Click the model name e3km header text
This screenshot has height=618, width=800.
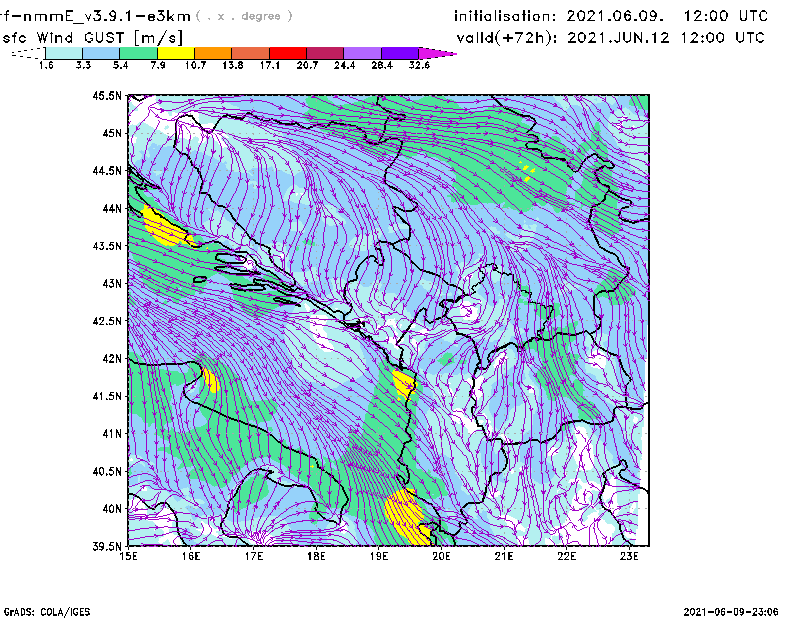coord(95,16)
